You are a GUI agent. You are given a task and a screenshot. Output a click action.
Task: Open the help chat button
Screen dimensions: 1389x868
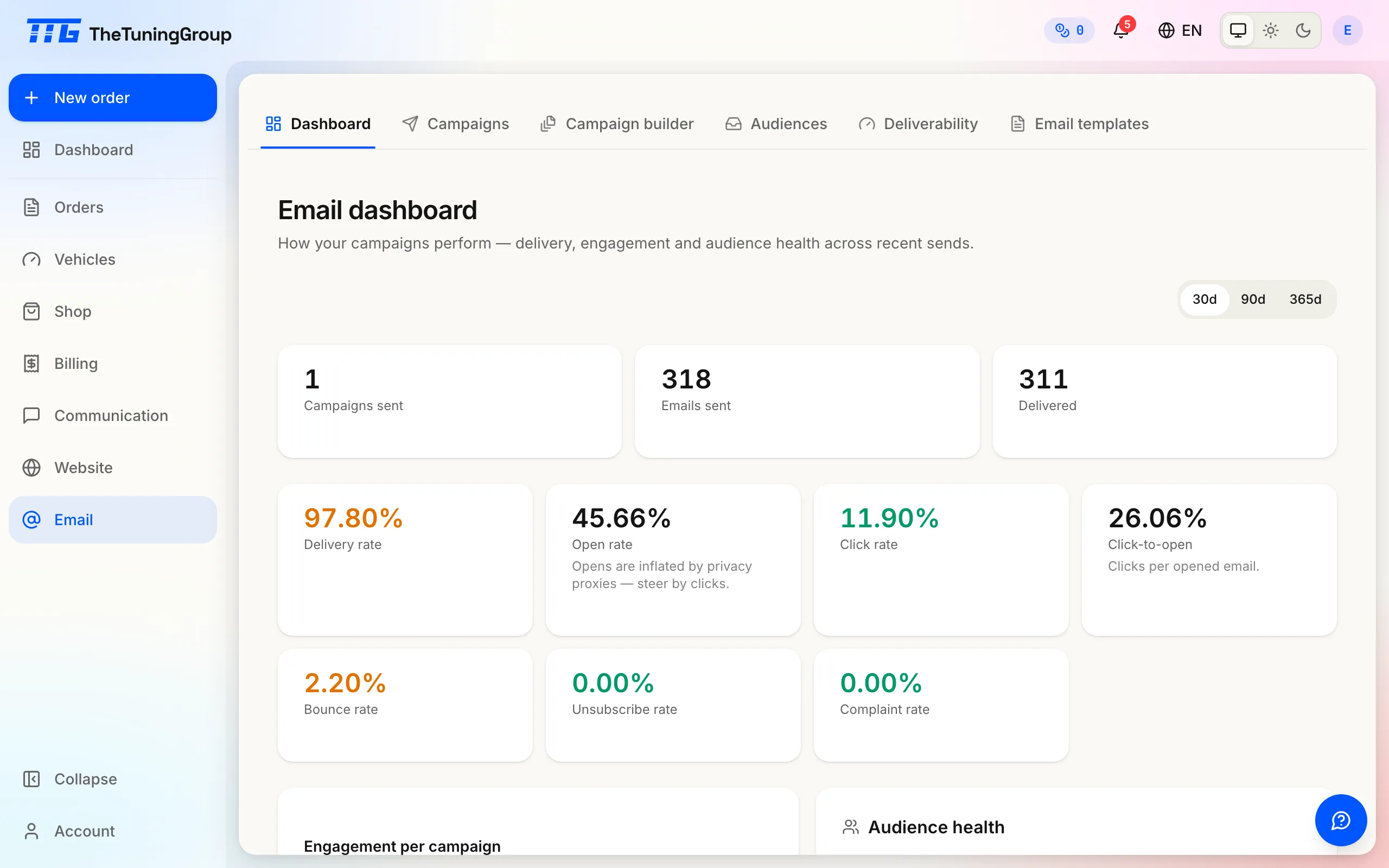pos(1341,820)
